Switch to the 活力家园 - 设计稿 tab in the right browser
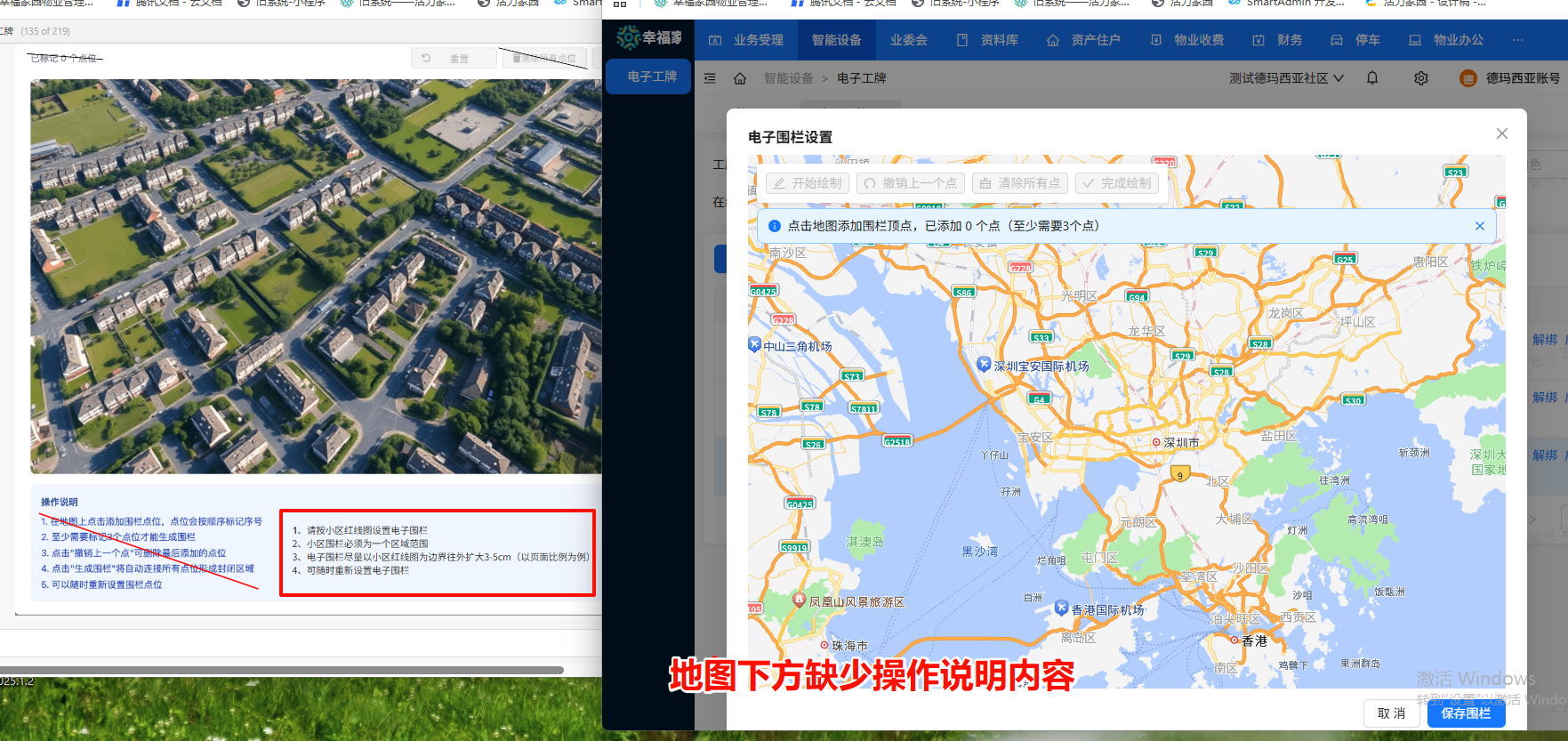 pos(1426,4)
